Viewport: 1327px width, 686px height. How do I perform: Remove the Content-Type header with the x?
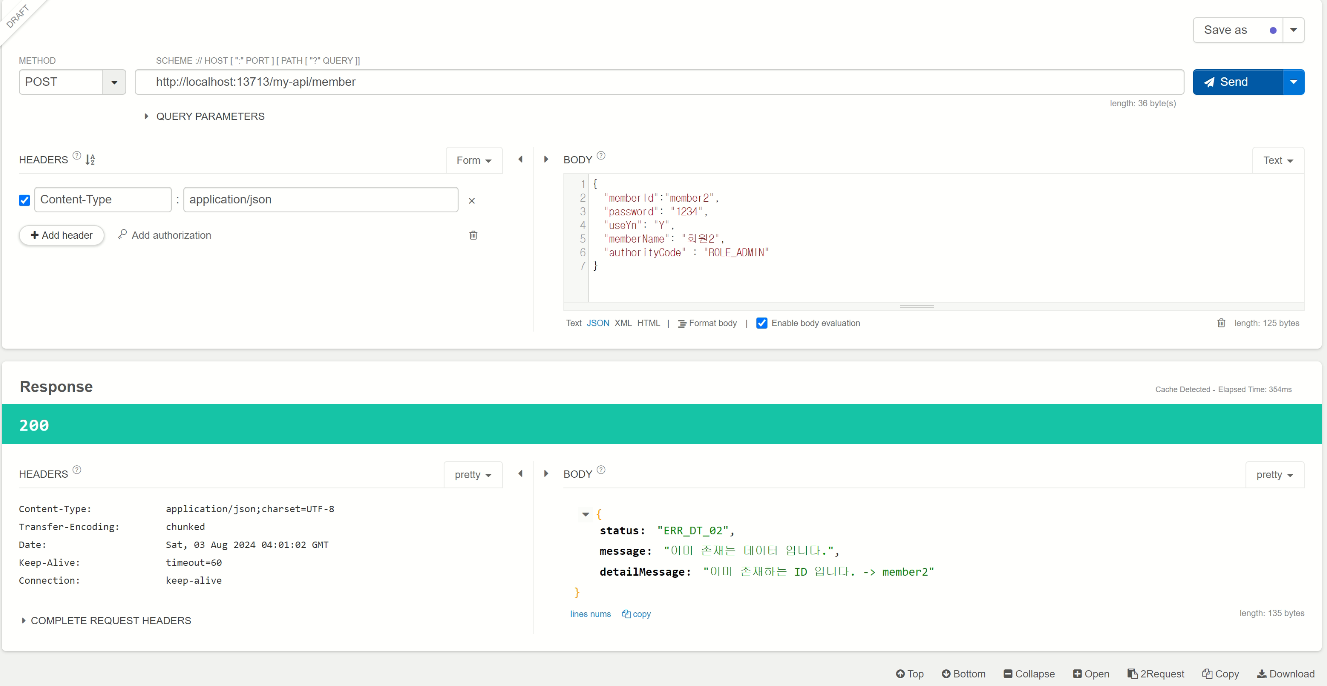coord(472,201)
